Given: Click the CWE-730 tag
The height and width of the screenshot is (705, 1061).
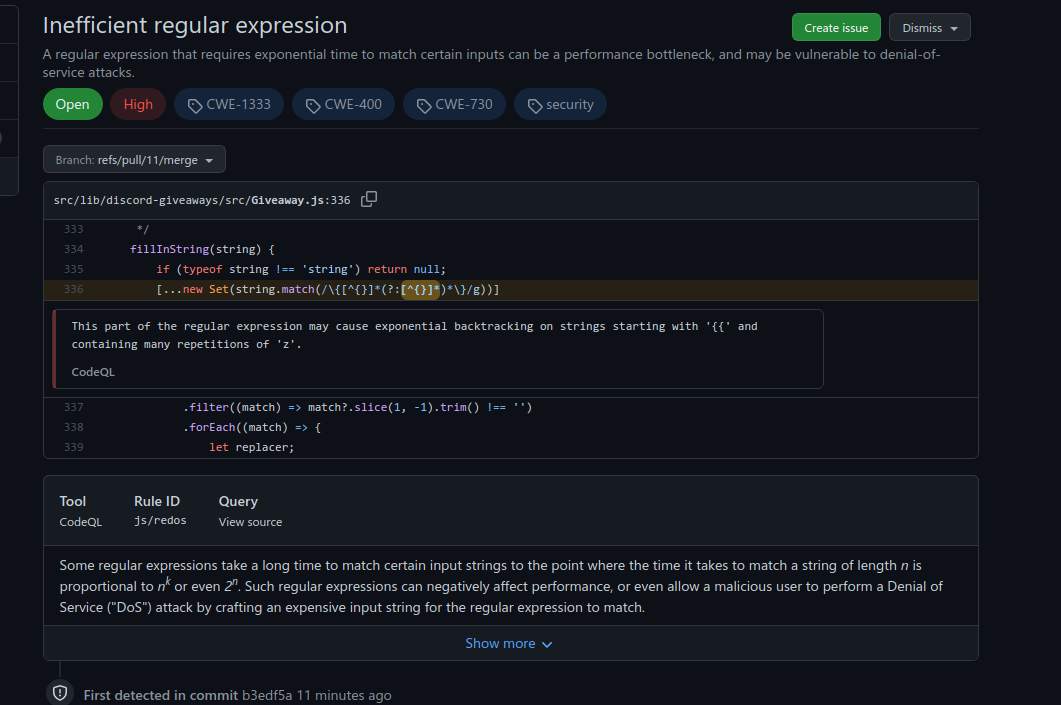Looking at the screenshot, I should tap(454, 104).
